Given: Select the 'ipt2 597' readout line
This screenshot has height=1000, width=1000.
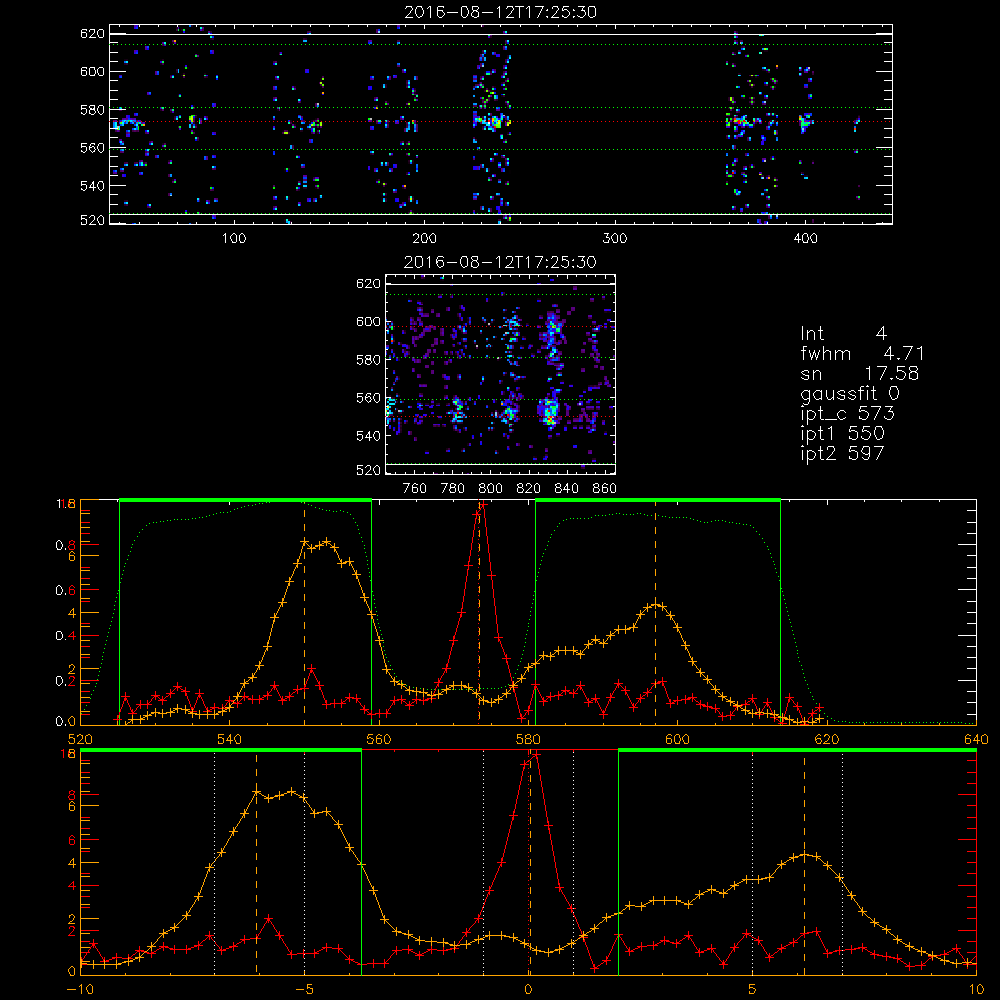Looking at the screenshot, I should point(842,453).
